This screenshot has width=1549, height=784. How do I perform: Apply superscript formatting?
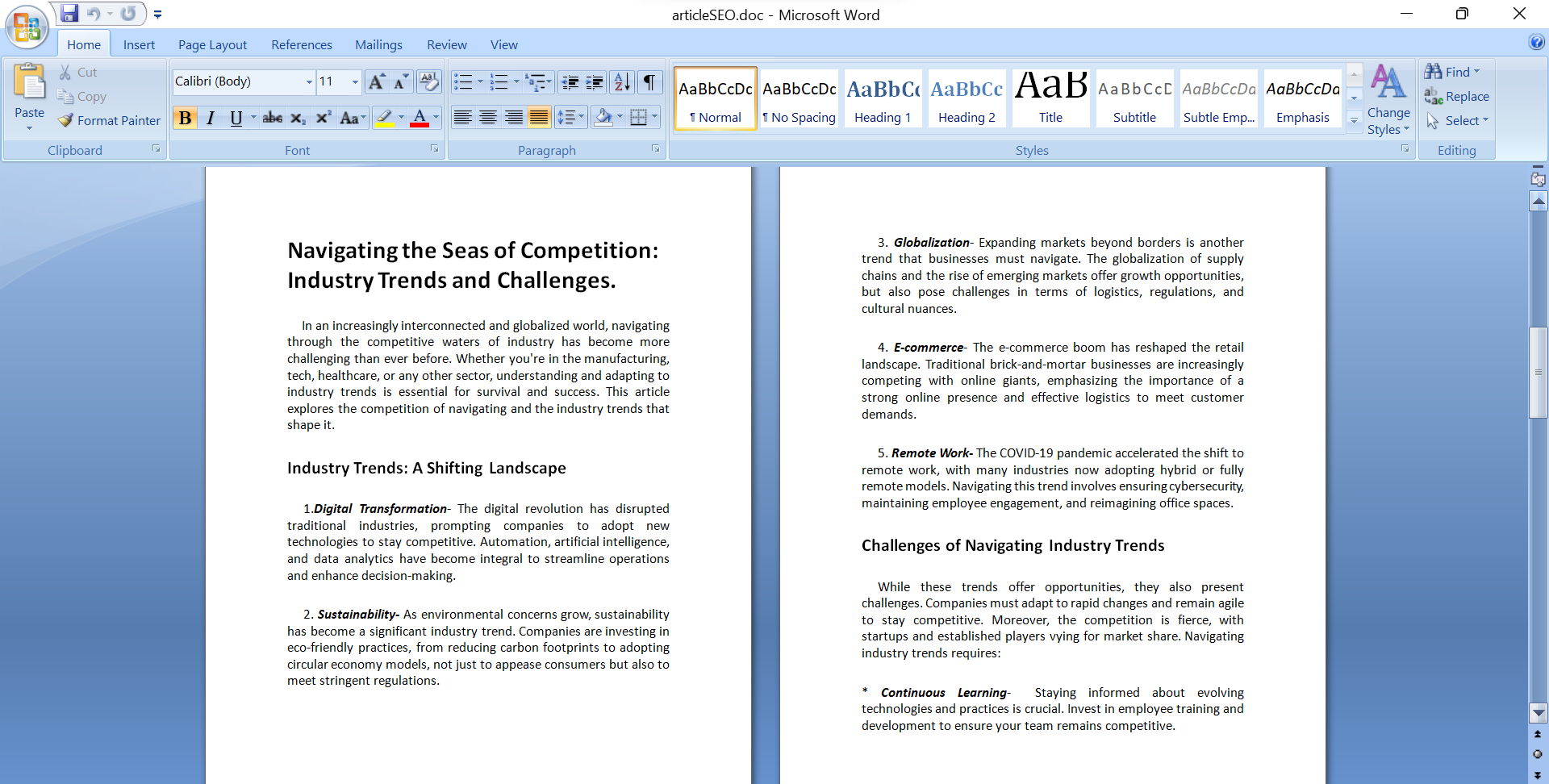tap(324, 118)
